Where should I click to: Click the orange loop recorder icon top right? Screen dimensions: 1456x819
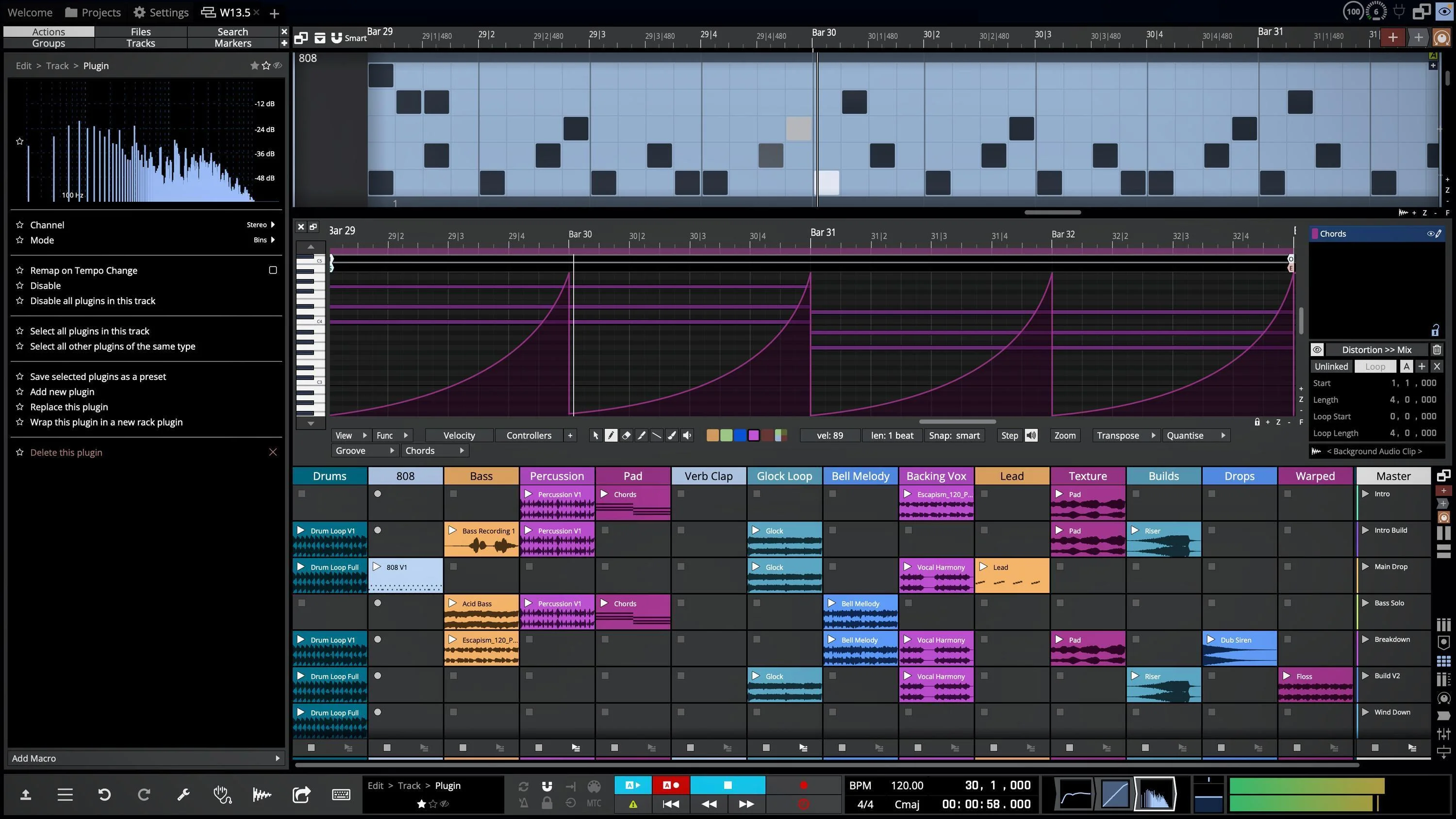tap(1442, 37)
